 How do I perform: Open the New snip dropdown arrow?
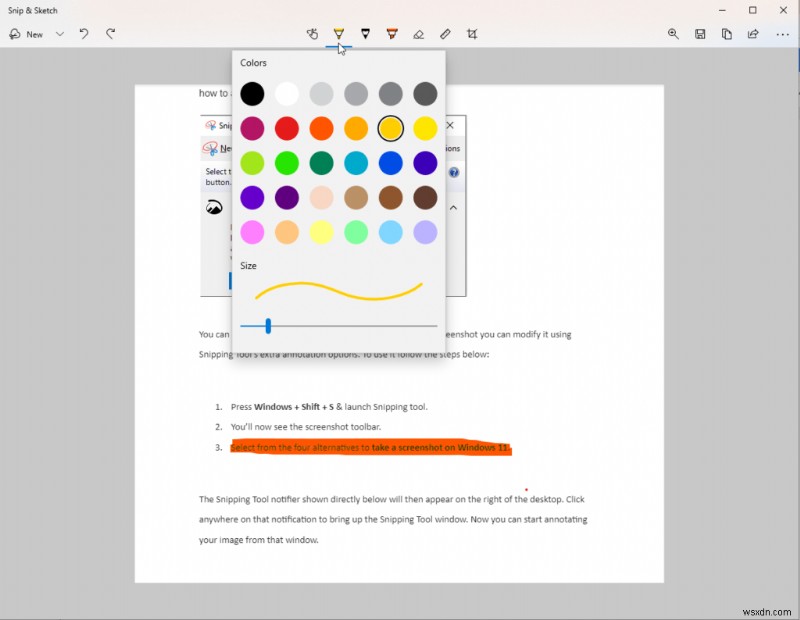(x=60, y=34)
